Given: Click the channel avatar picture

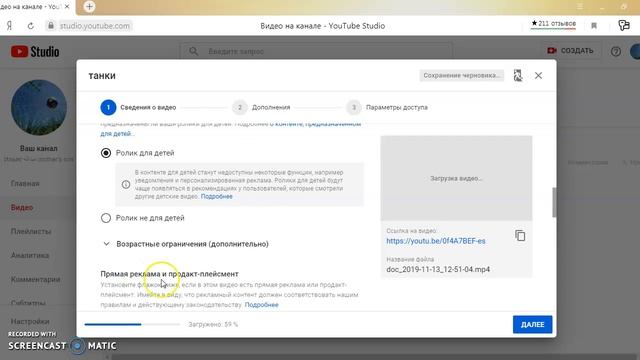Looking at the screenshot, I should [39, 107].
